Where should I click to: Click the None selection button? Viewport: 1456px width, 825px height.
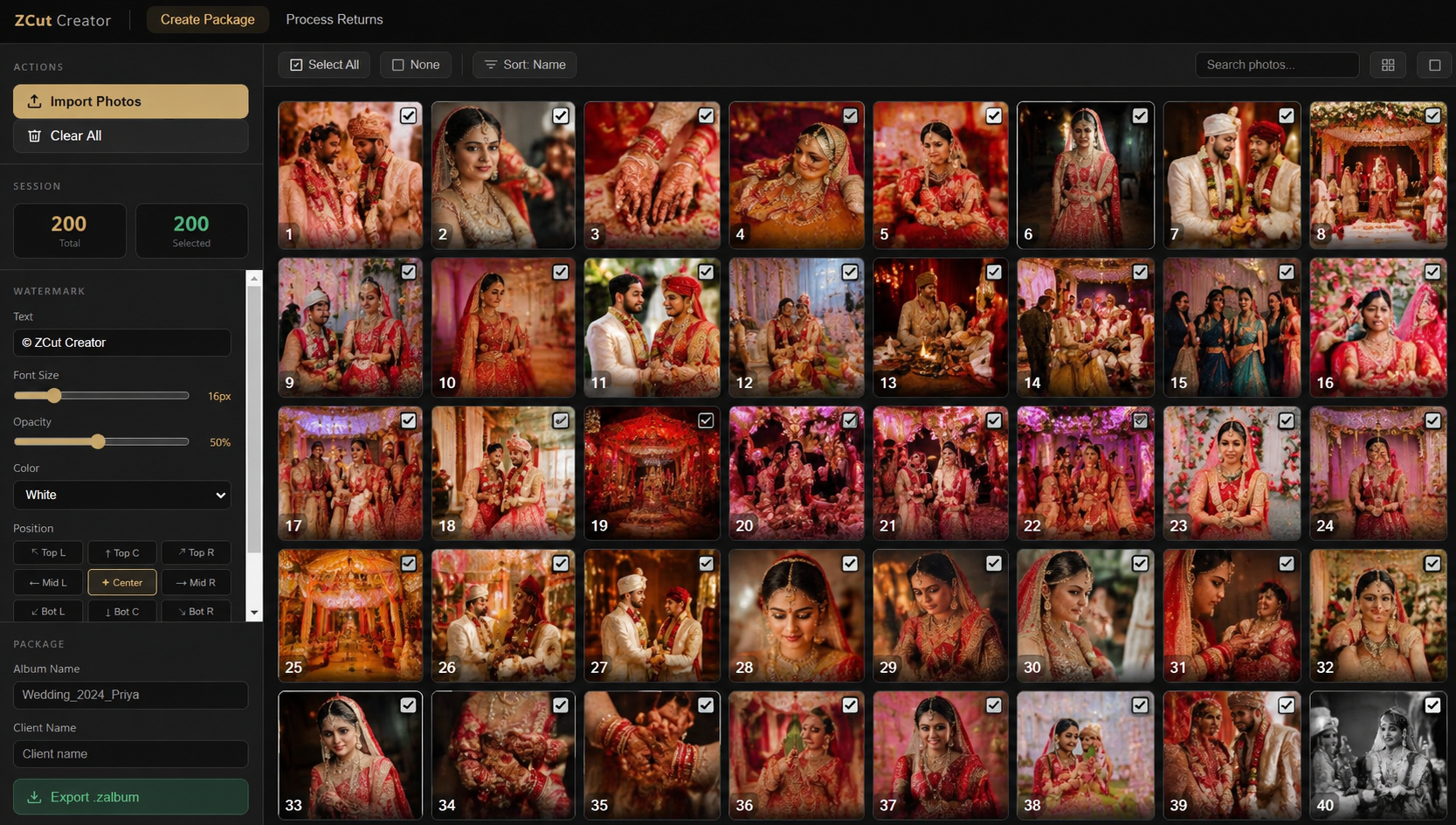[x=416, y=65]
